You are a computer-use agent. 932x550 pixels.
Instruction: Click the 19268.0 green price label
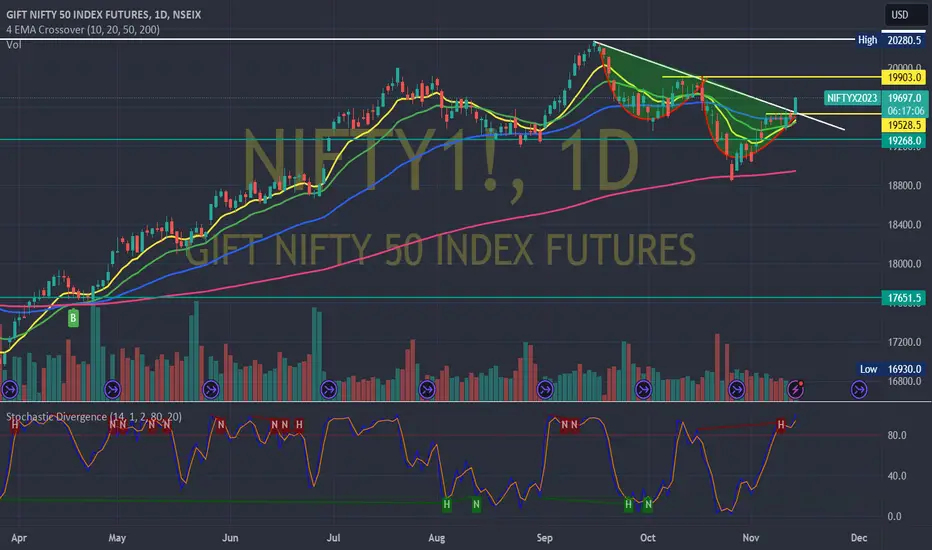point(904,141)
